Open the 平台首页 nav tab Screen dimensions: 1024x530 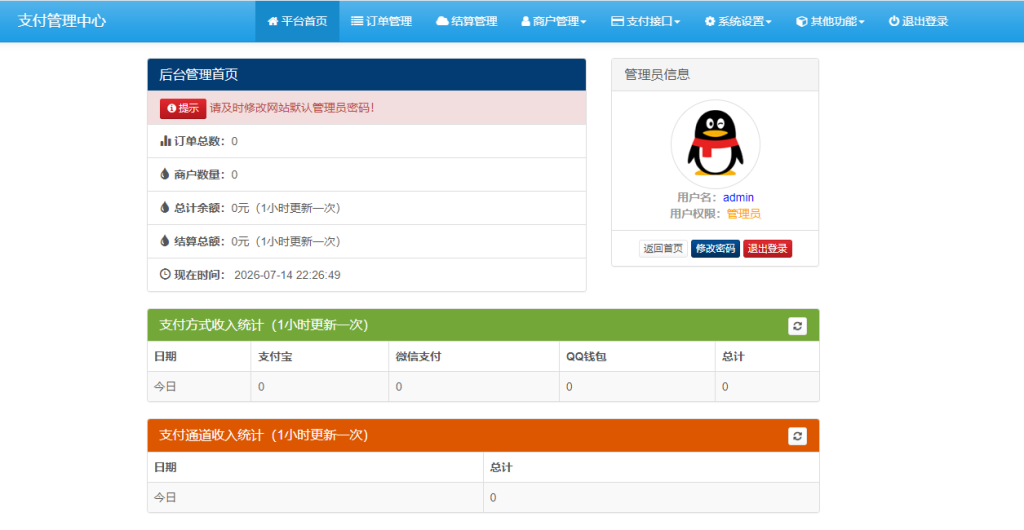coord(297,21)
